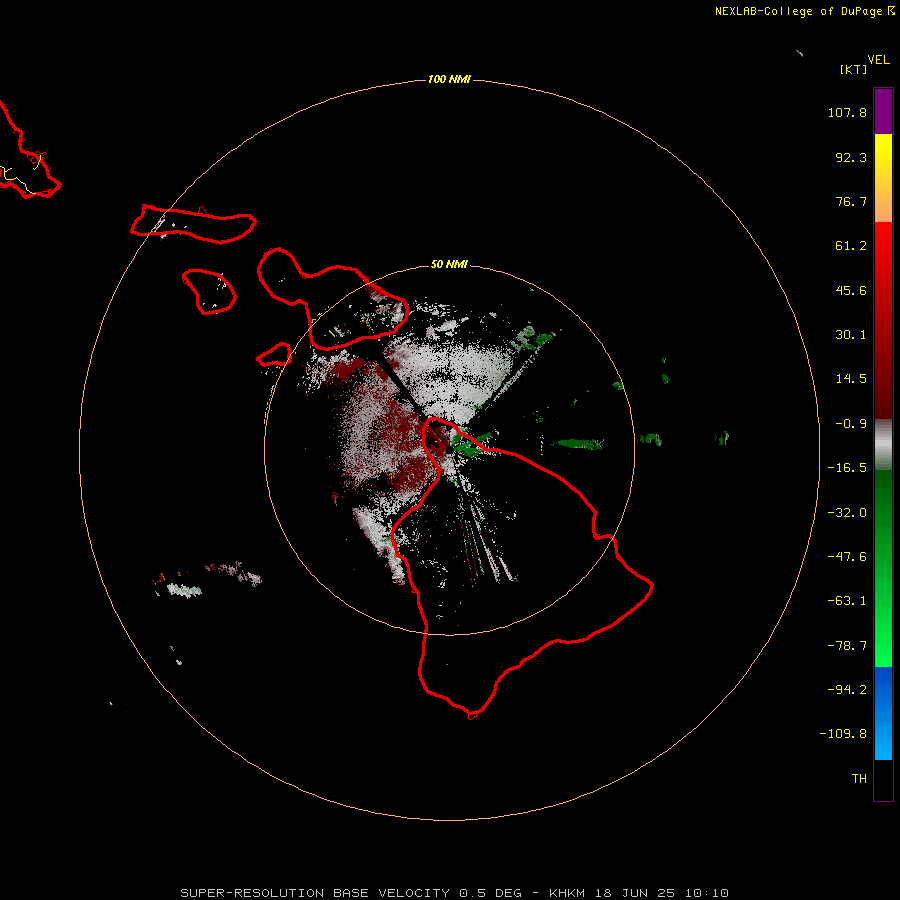The height and width of the screenshot is (900, 900).
Task: Click the -63.1 velocity scale value
Action: [x=847, y=601]
